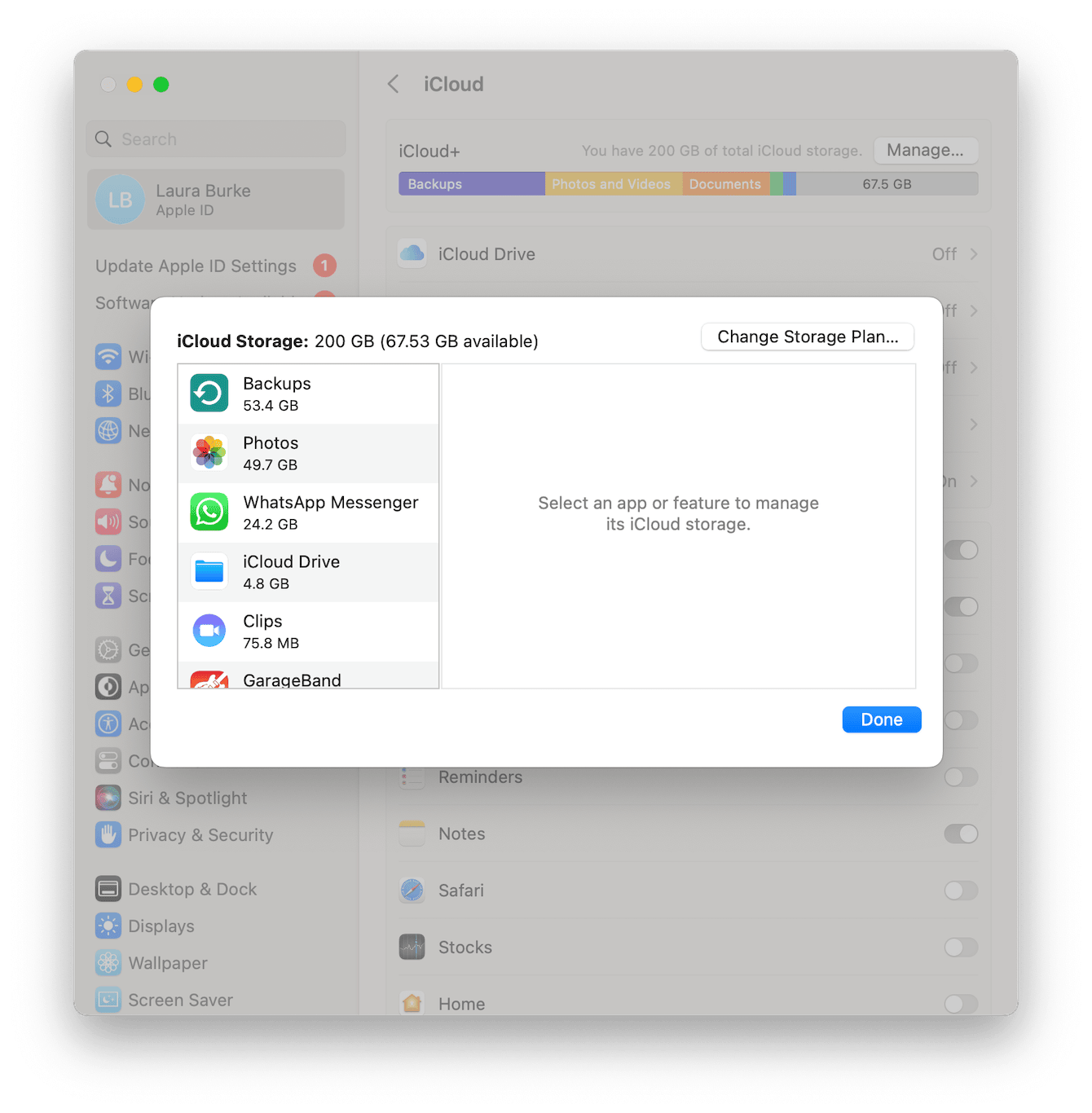Screen dimensions: 1092x1113
Task: Click the Clips 75.8 MB size text
Action: [271, 643]
